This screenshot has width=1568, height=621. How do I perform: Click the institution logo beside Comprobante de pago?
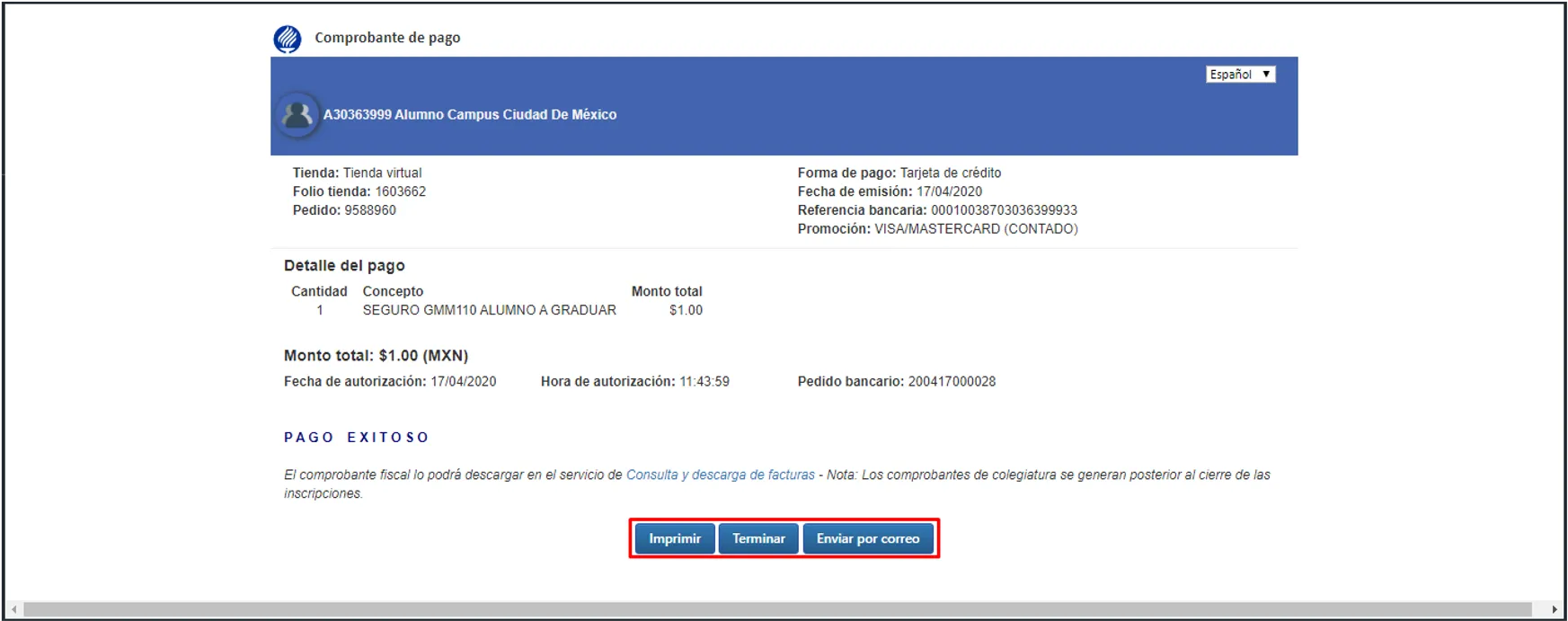coord(288,39)
